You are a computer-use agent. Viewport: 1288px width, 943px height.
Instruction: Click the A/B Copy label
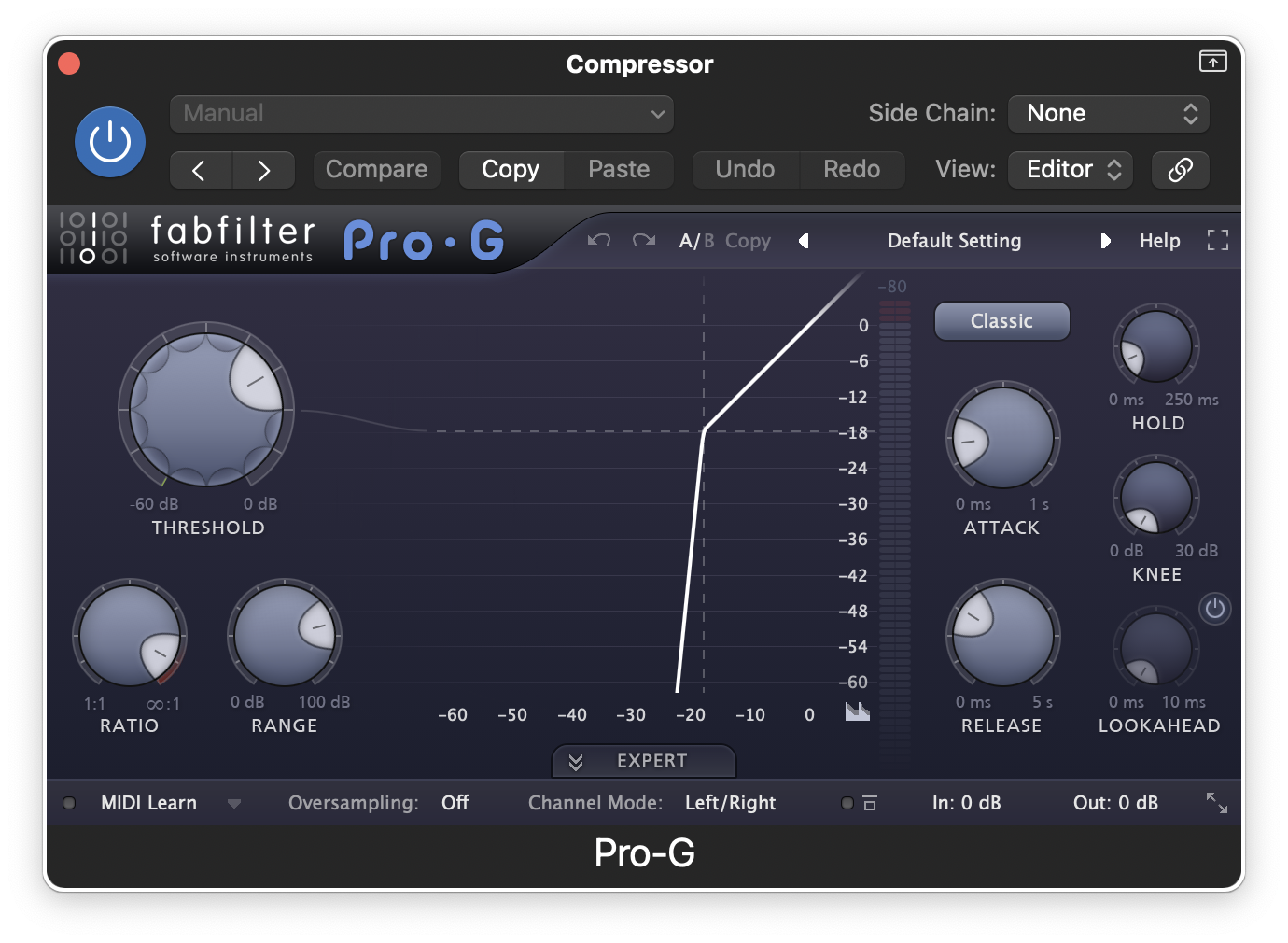748,241
